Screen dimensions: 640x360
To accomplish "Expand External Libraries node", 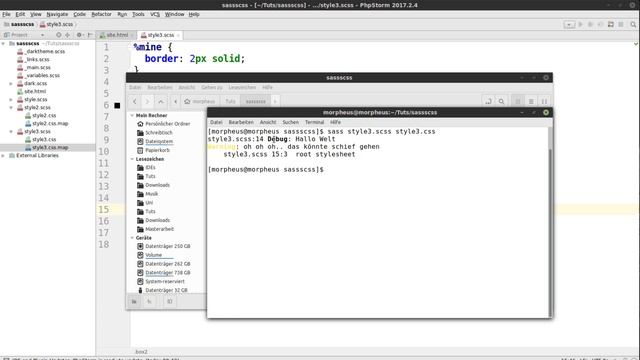I will coord(4,156).
